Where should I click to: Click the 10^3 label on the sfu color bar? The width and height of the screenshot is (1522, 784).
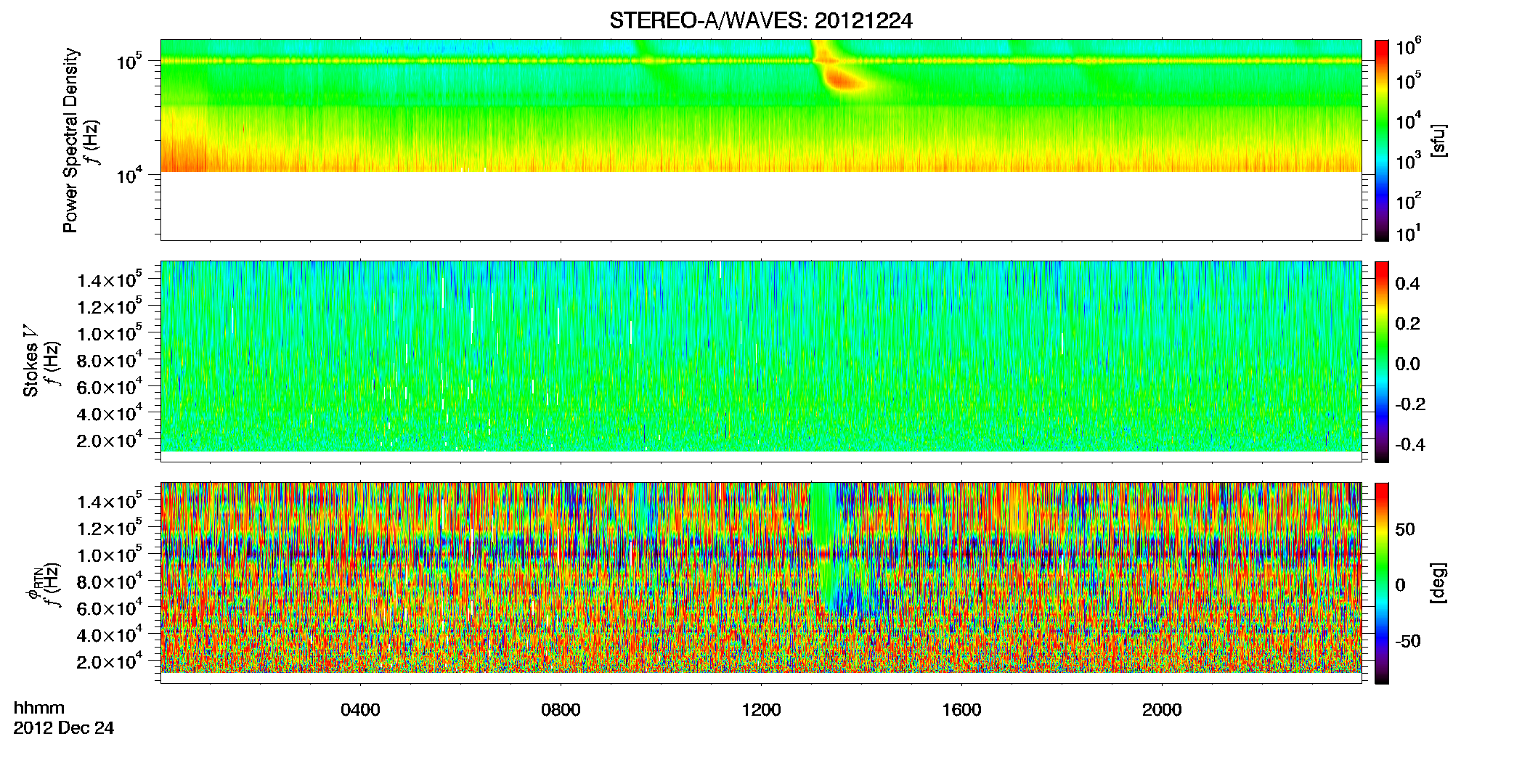point(1409,161)
